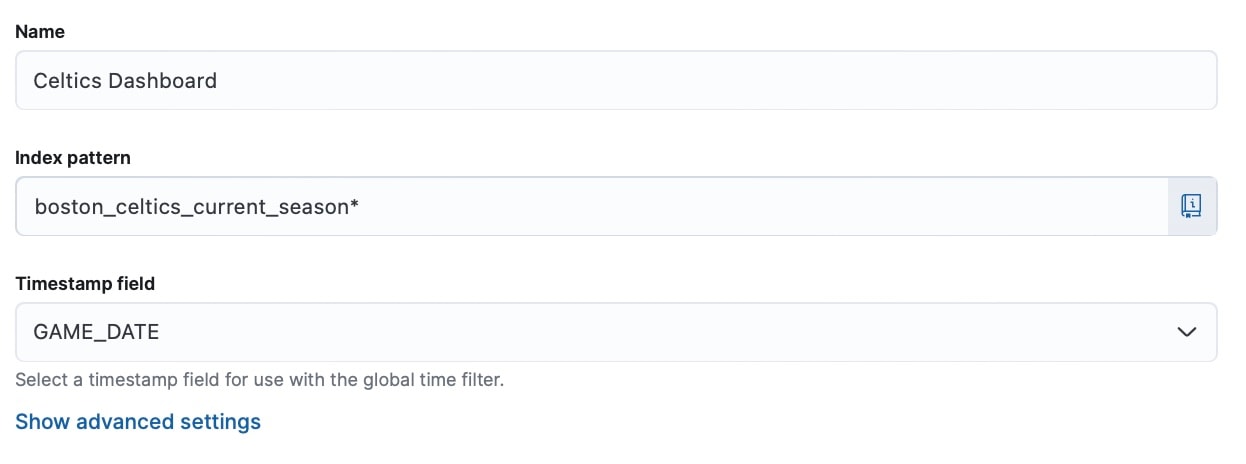Image resolution: width=1246 pixels, height=464 pixels.
Task: Expand the Timestamp field chevron arrow
Action: pyautogui.click(x=1187, y=332)
